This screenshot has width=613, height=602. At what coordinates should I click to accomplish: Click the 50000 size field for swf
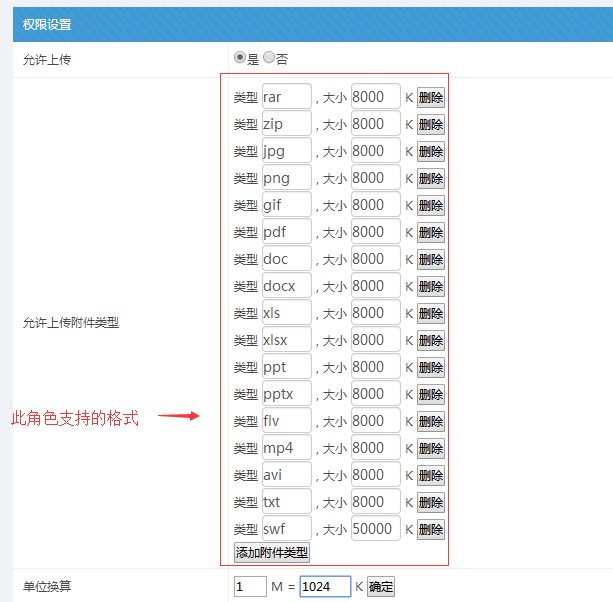[x=375, y=528]
